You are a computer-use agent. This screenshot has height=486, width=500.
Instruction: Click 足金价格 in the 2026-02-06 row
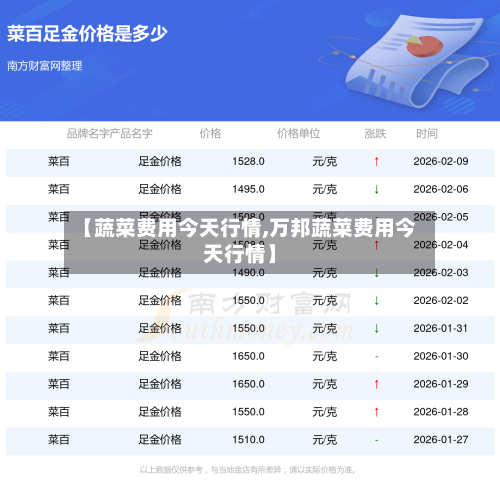click(160, 189)
